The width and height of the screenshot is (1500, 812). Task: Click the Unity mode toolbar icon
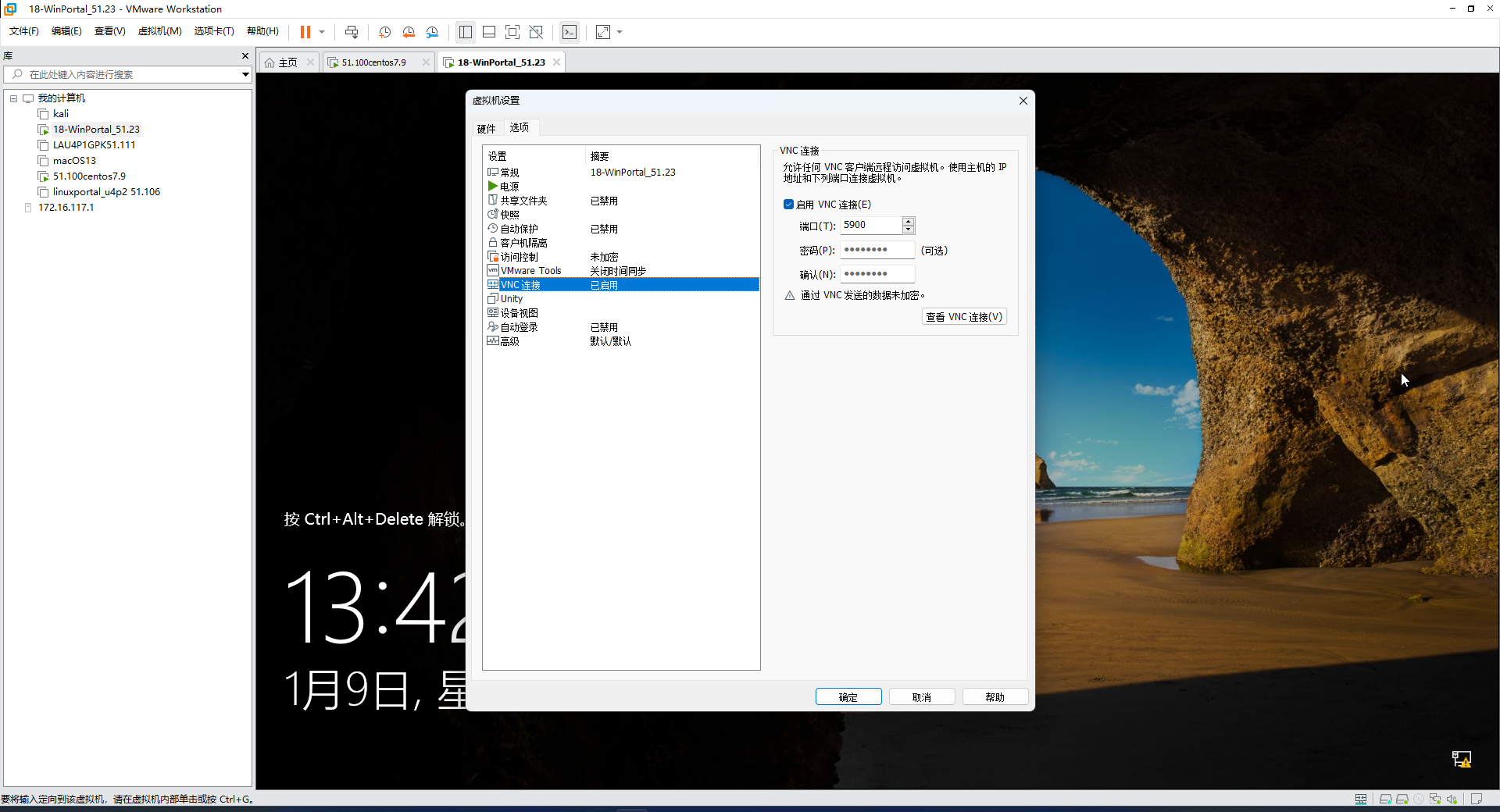[536, 32]
